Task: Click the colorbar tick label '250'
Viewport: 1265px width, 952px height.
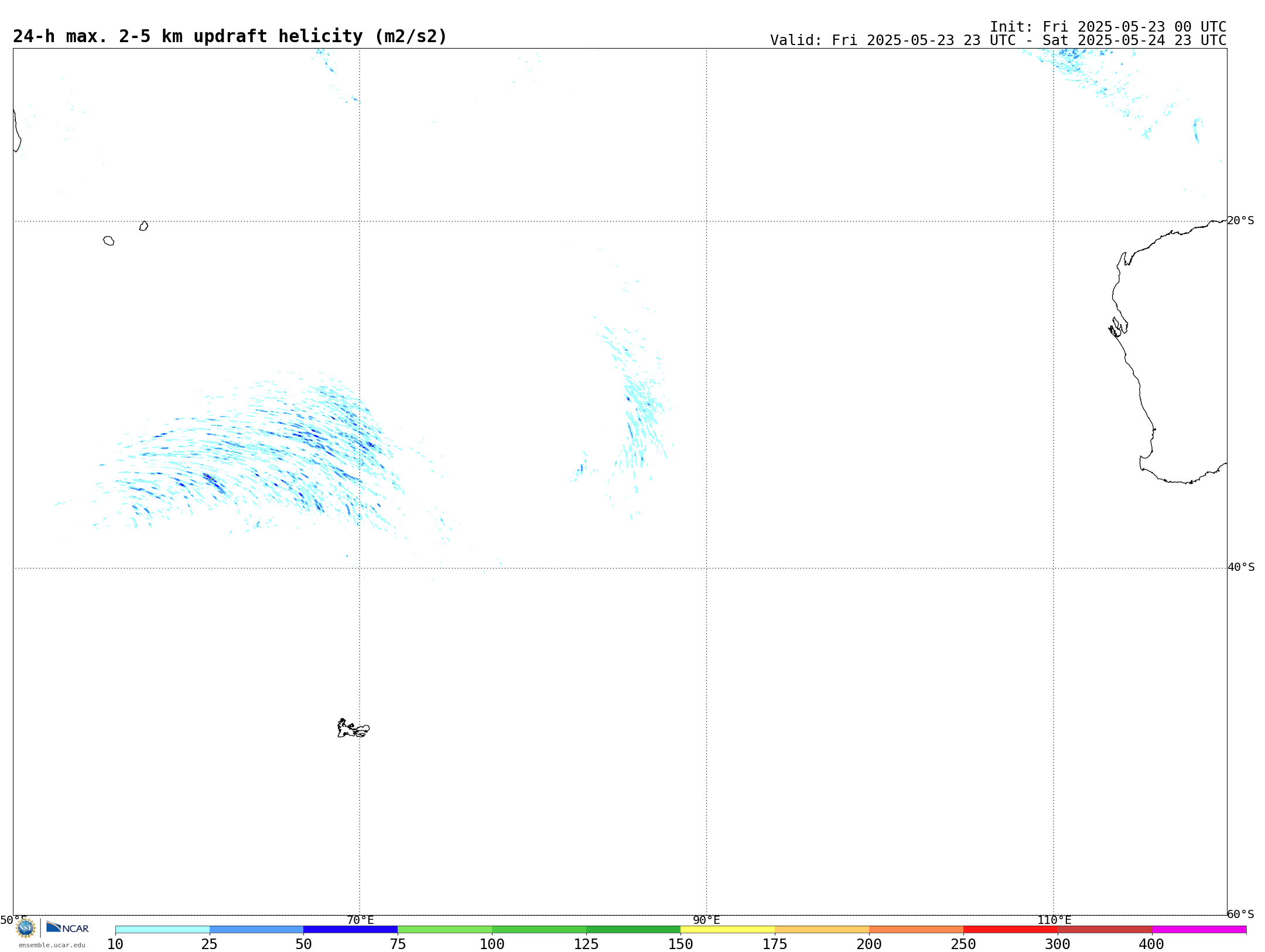Action: click(x=963, y=944)
